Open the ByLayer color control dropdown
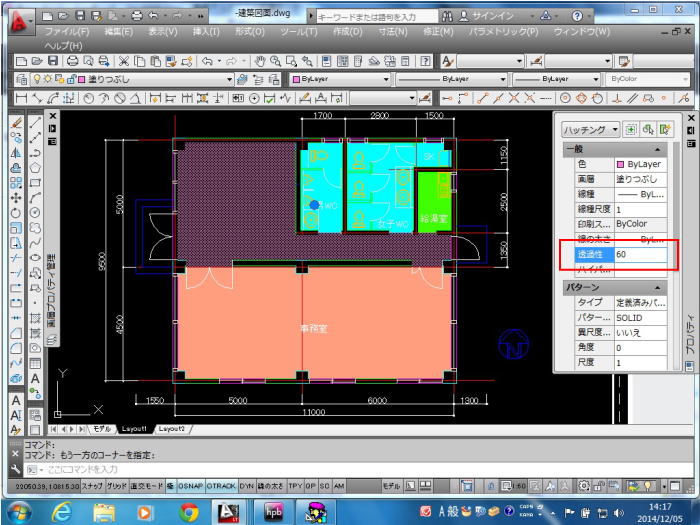Image resolution: width=700 pixels, height=525 pixels. tap(386, 79)
